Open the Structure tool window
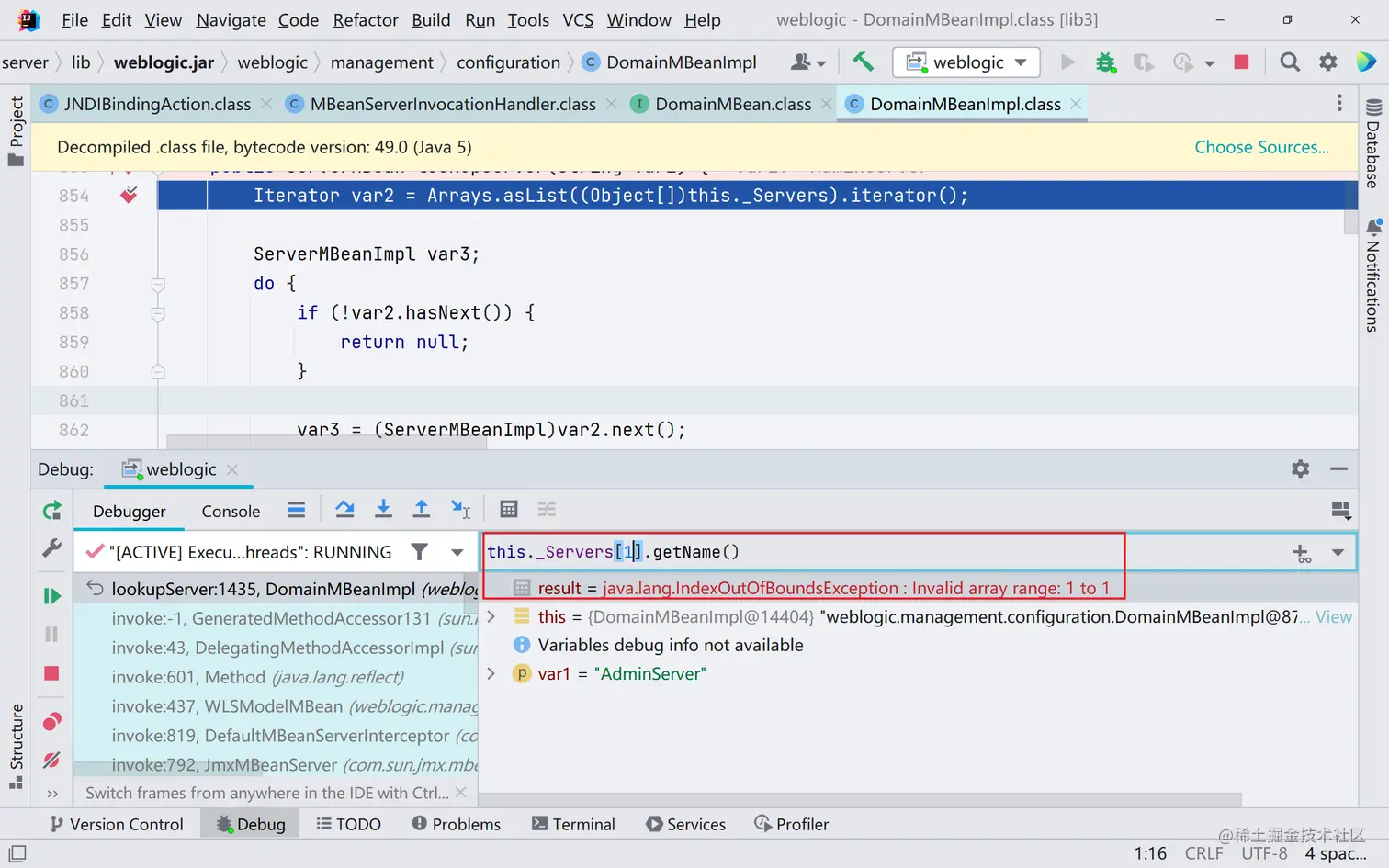1389x868 pixels. [x=16, y=747]
